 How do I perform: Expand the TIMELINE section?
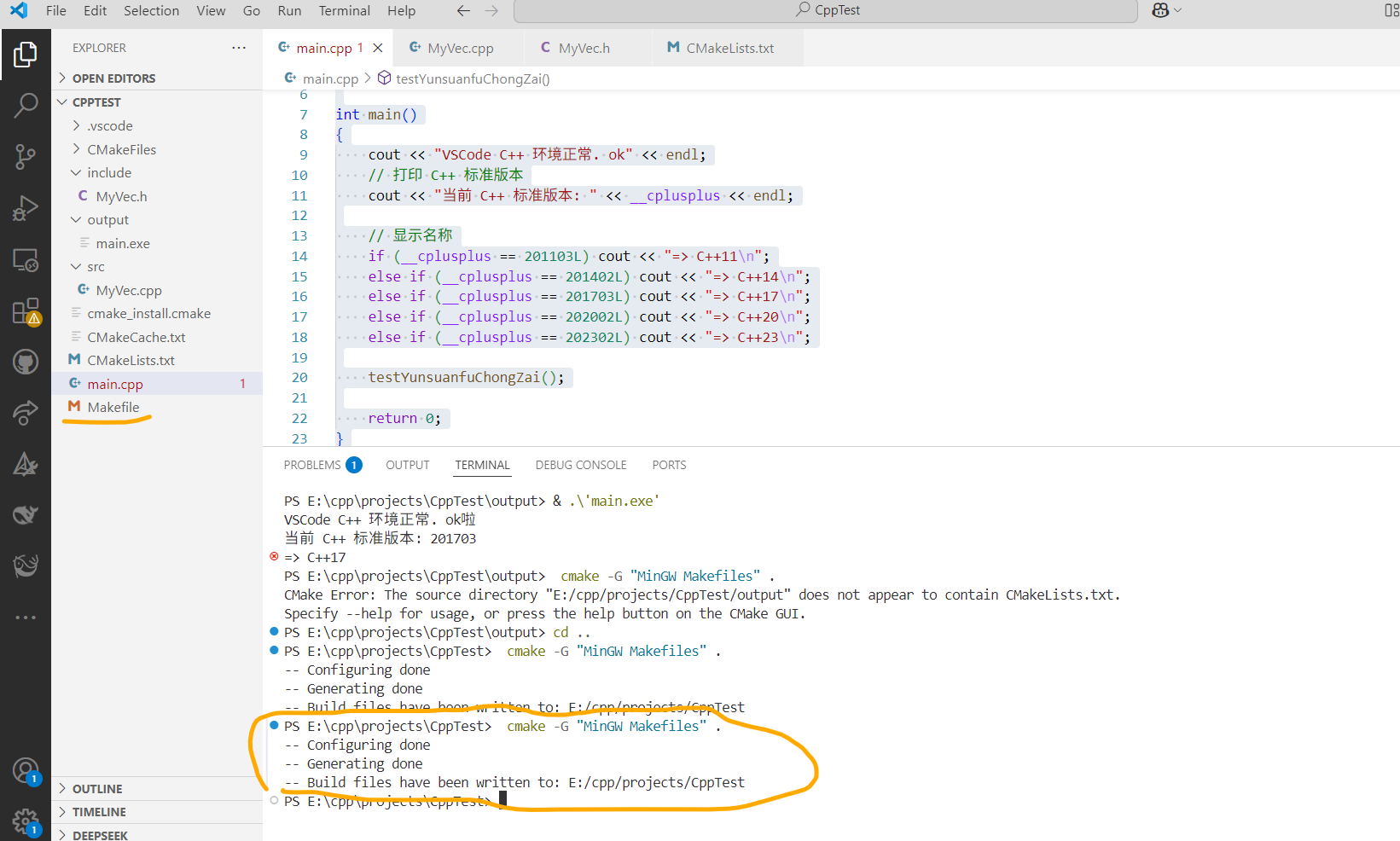pos(157,811)
